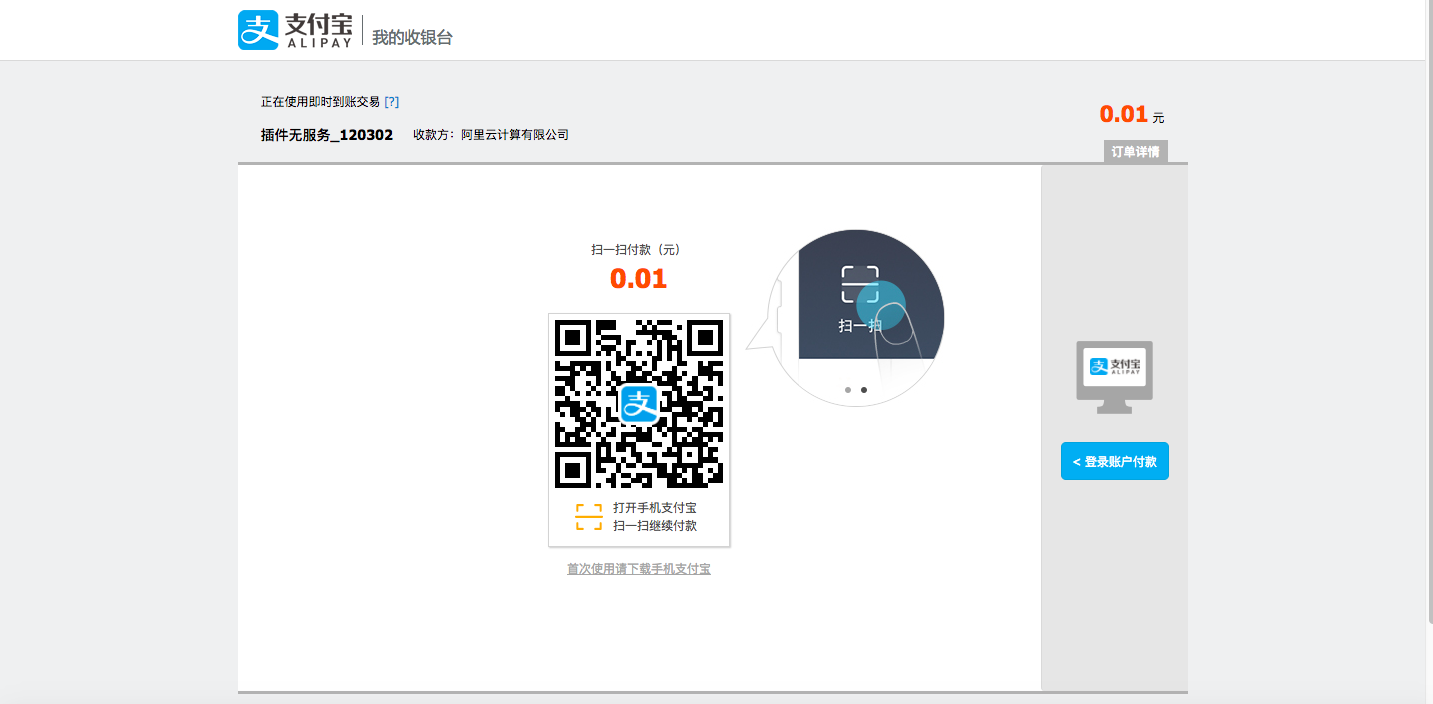Select the first carousel dot indicator
The width and height of the screenshot is (1433, 704).
(848, 390)
